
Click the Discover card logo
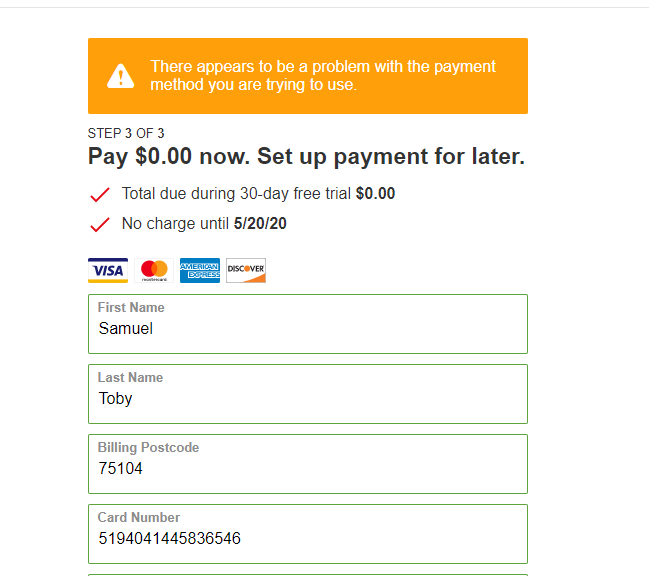(x=246, y=270)
